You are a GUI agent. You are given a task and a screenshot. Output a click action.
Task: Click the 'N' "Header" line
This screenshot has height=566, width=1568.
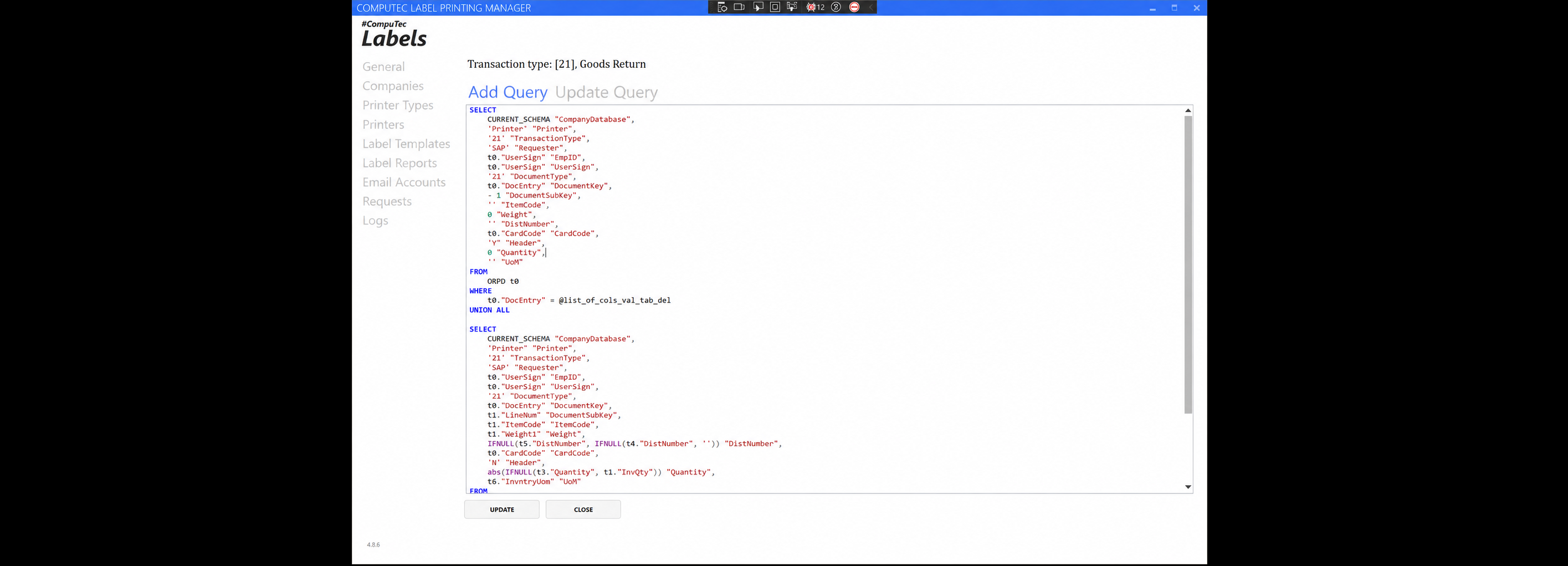coord(516,463)
